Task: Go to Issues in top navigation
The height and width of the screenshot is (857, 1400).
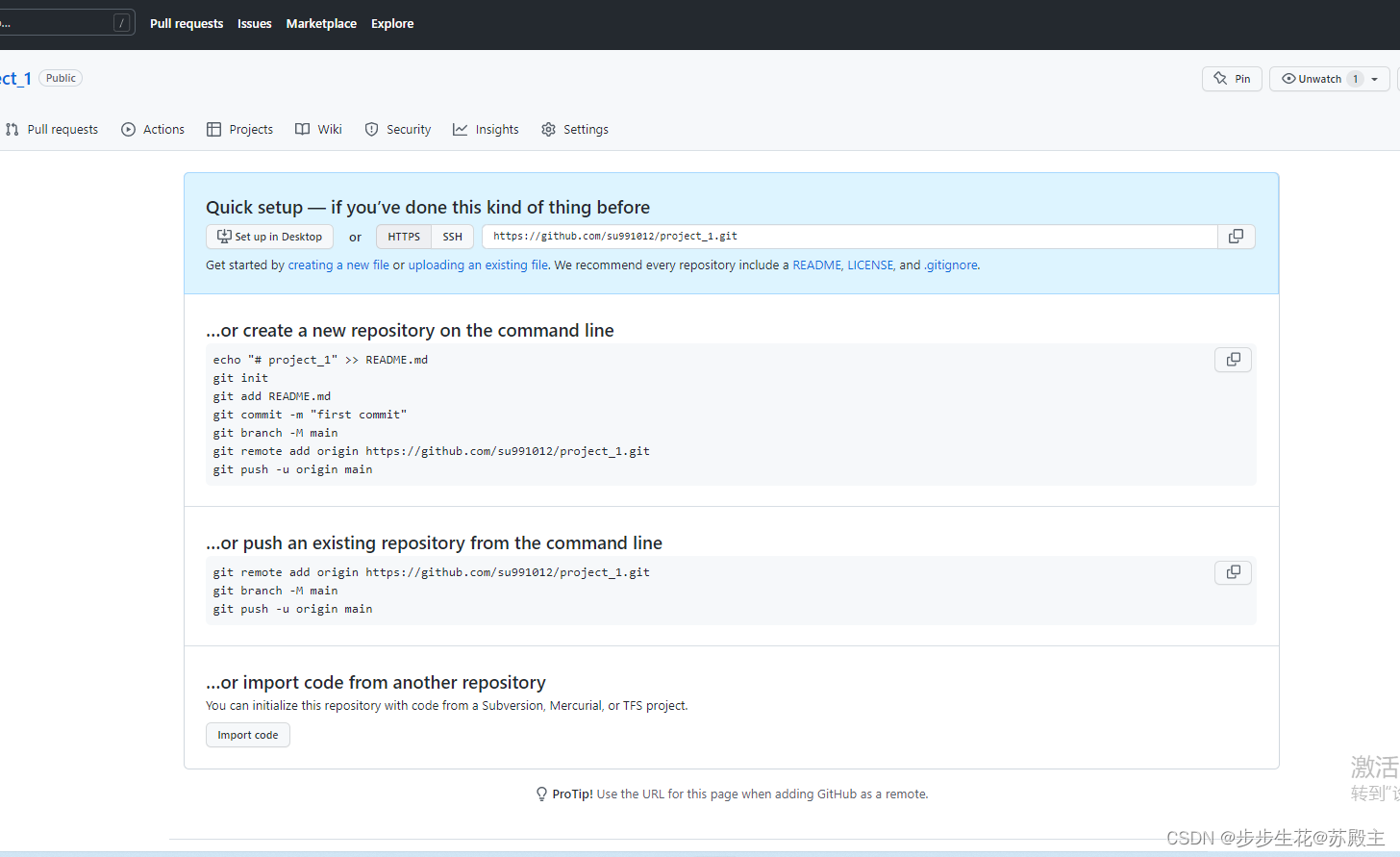Action: coord(255,24)
